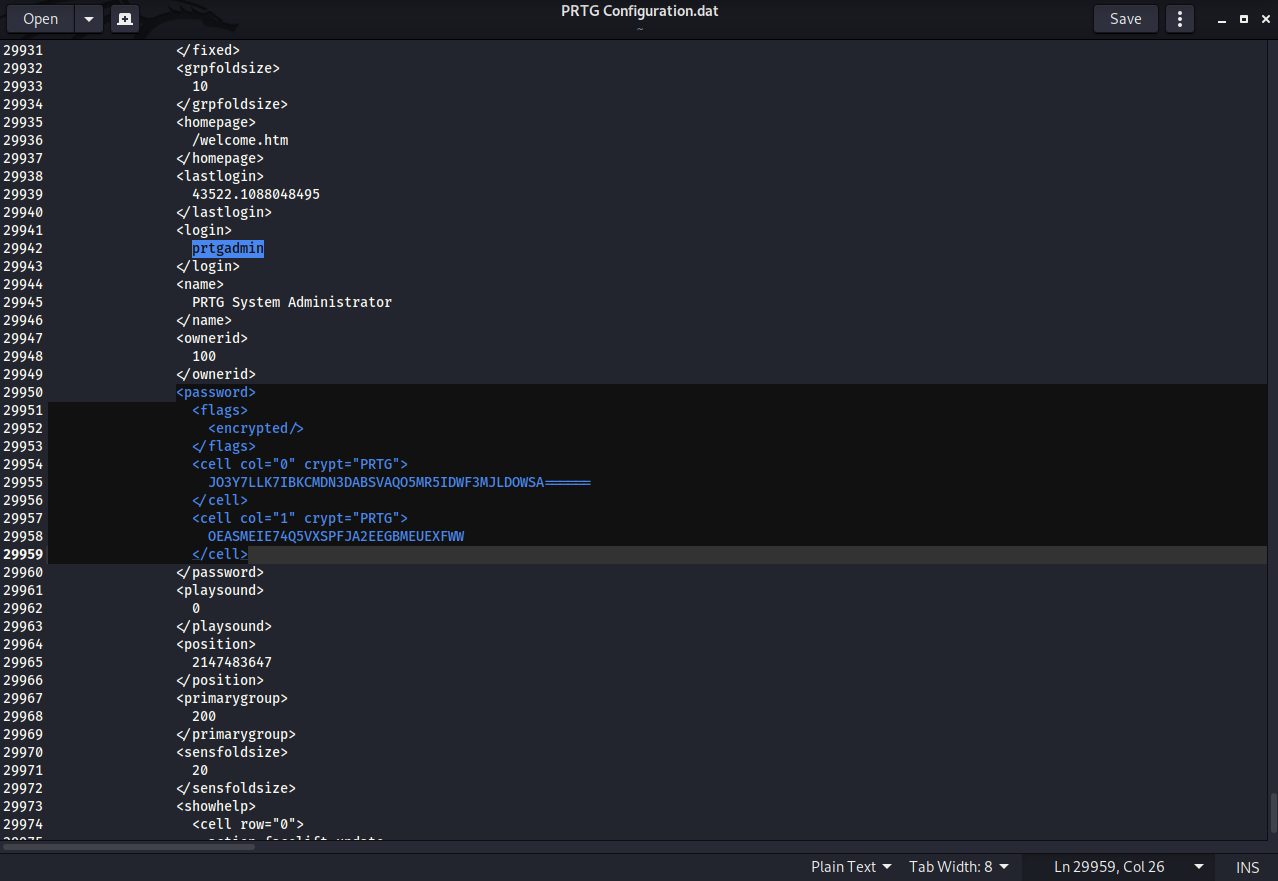Select the highlighted prtgadmin login text
This screenshot has height=881, width=1278.
(x=228, y=248)
